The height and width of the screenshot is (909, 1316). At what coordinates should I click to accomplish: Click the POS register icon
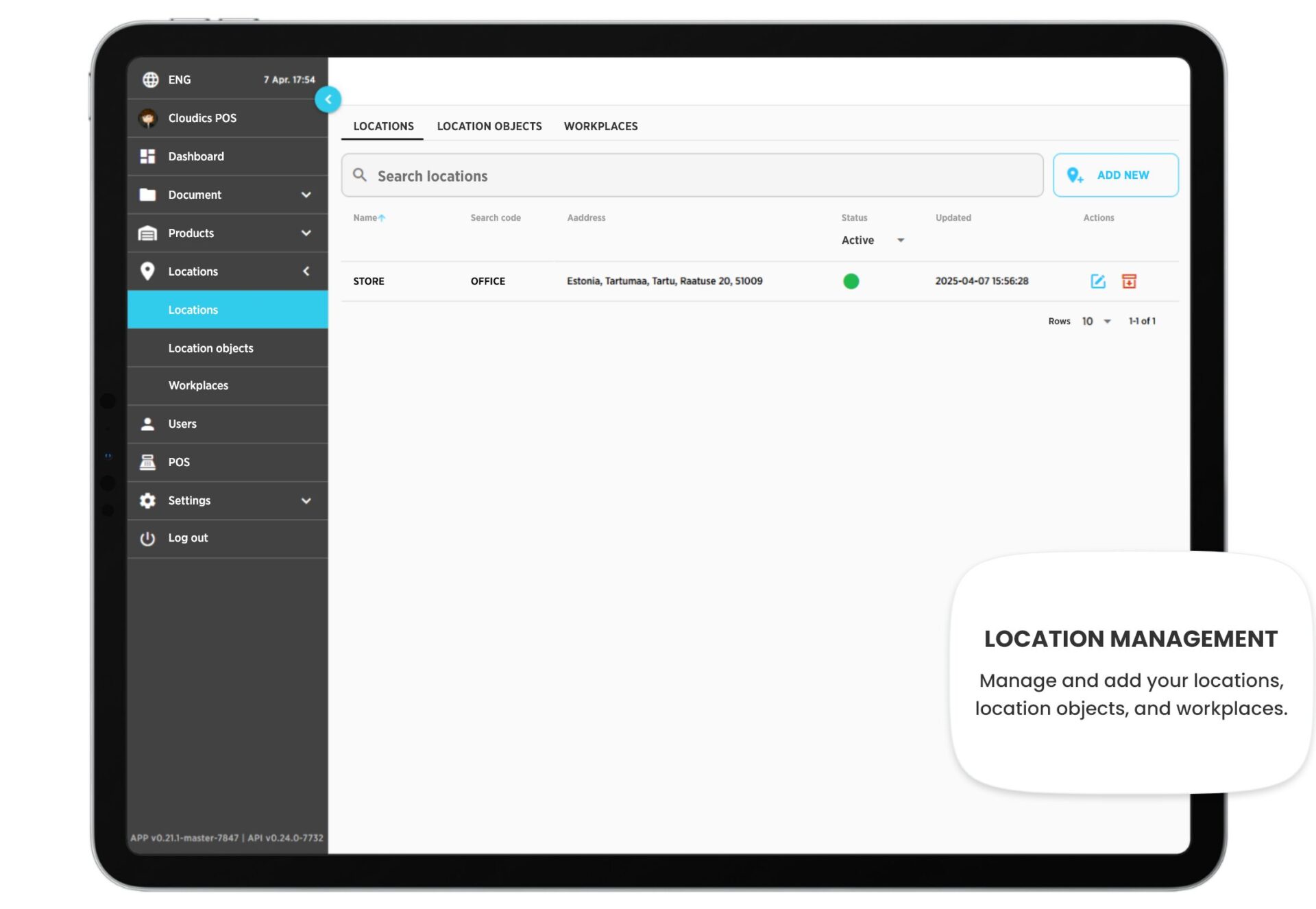(147, 462)
